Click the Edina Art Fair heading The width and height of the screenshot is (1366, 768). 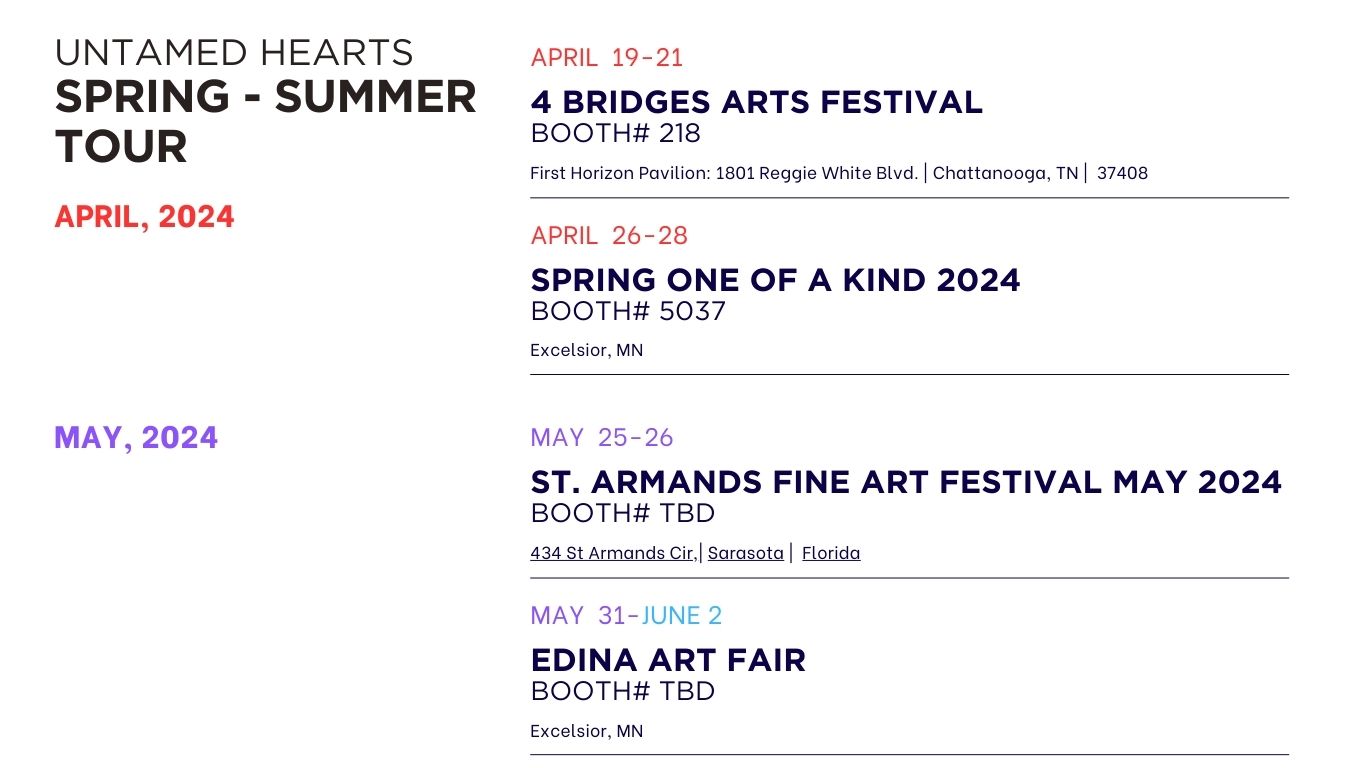pyautogui.click(x=668, y=659)
